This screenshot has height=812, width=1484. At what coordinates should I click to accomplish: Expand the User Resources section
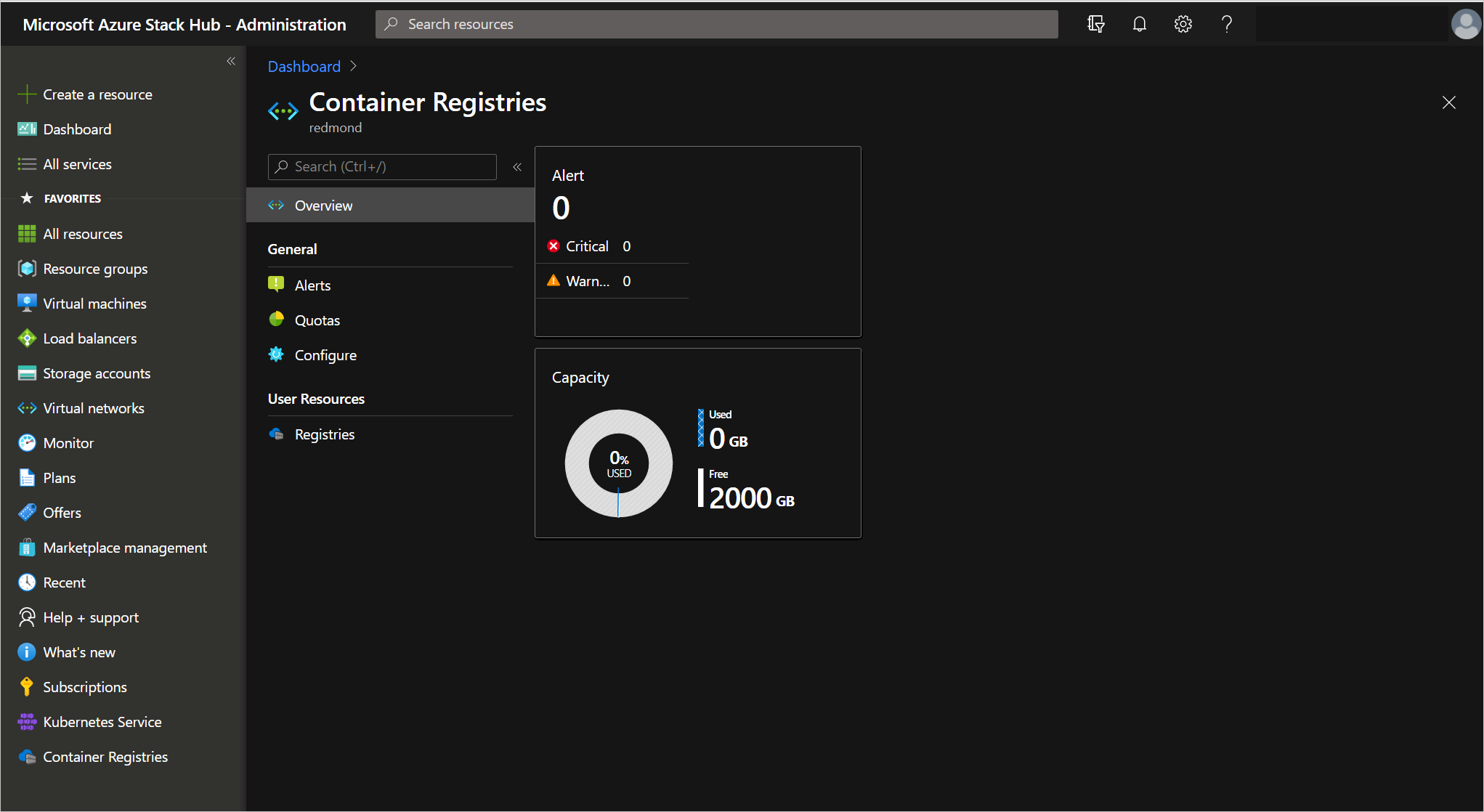click(x=316, y=397)
